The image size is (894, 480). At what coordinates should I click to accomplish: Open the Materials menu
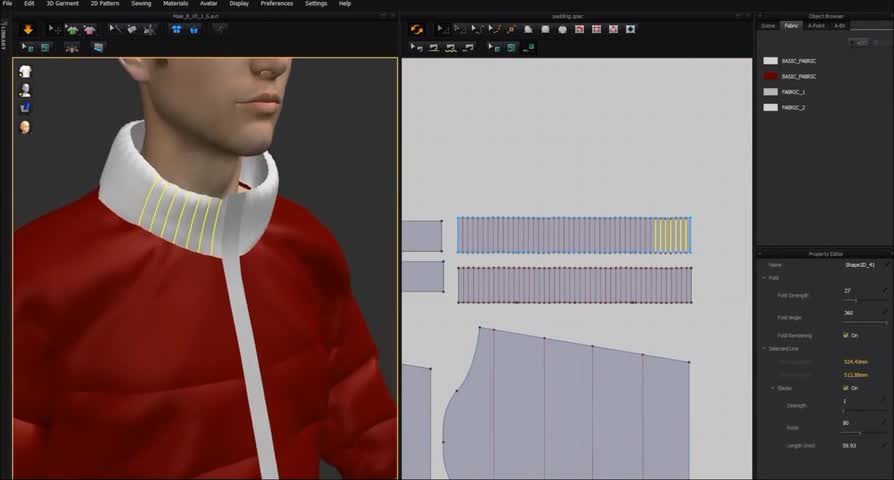176,3
